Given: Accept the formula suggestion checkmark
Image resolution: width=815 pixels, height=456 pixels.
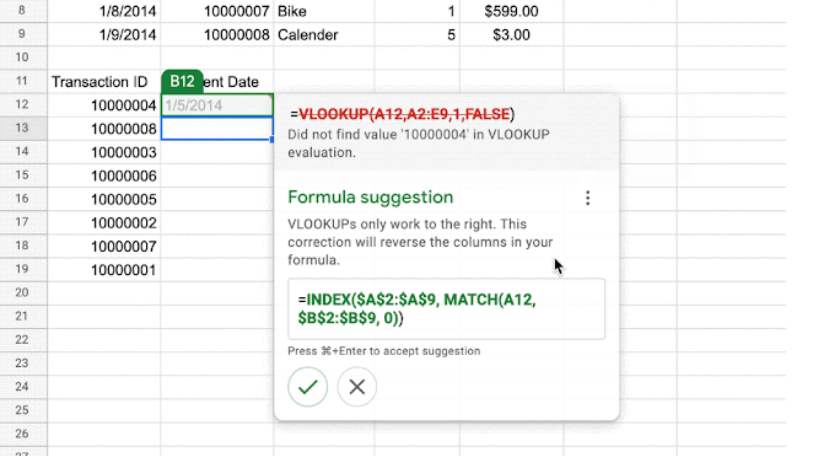Looking at the screenshot, I should tap(307, 387).
